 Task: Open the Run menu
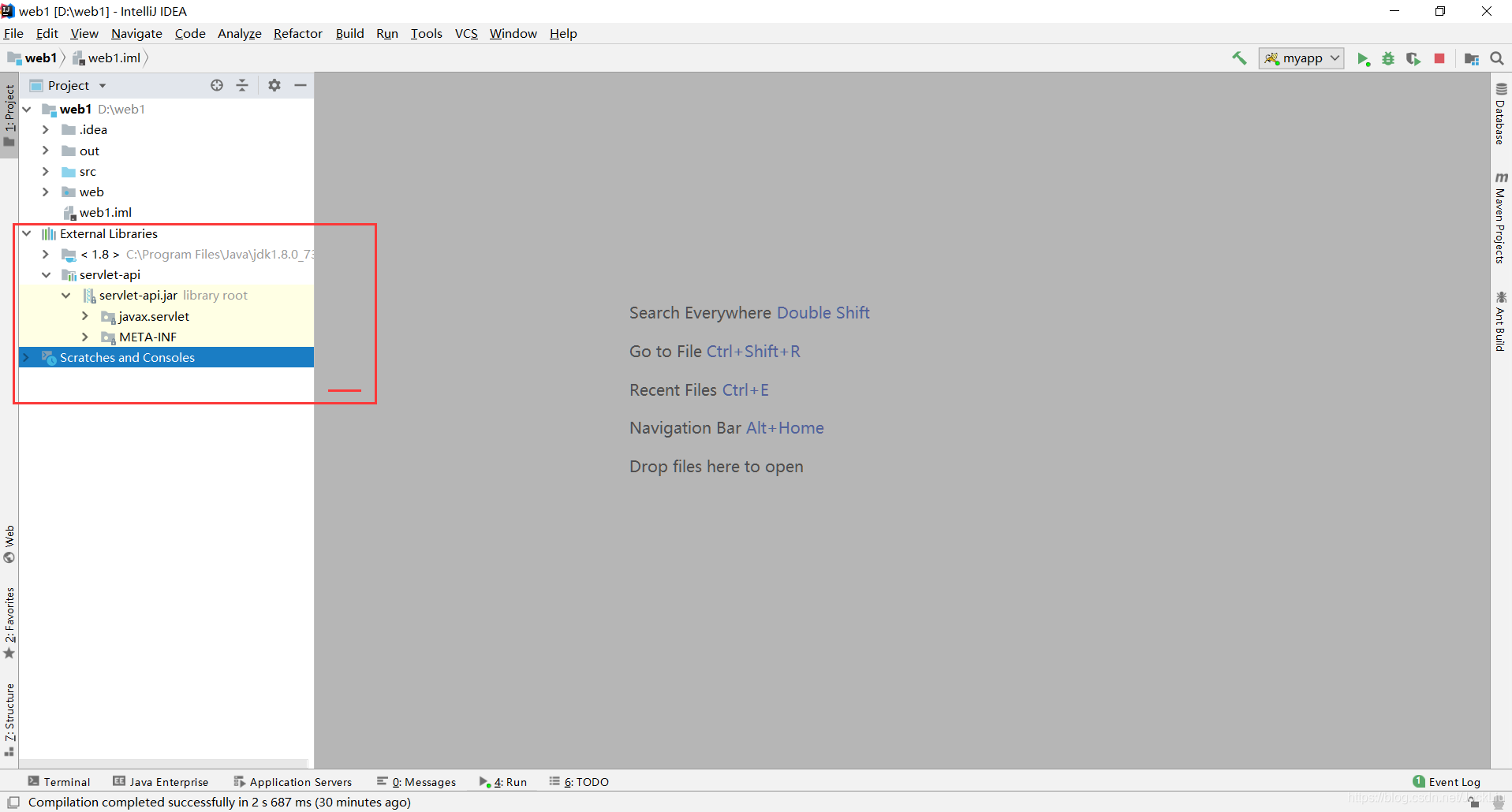(387, 33)
